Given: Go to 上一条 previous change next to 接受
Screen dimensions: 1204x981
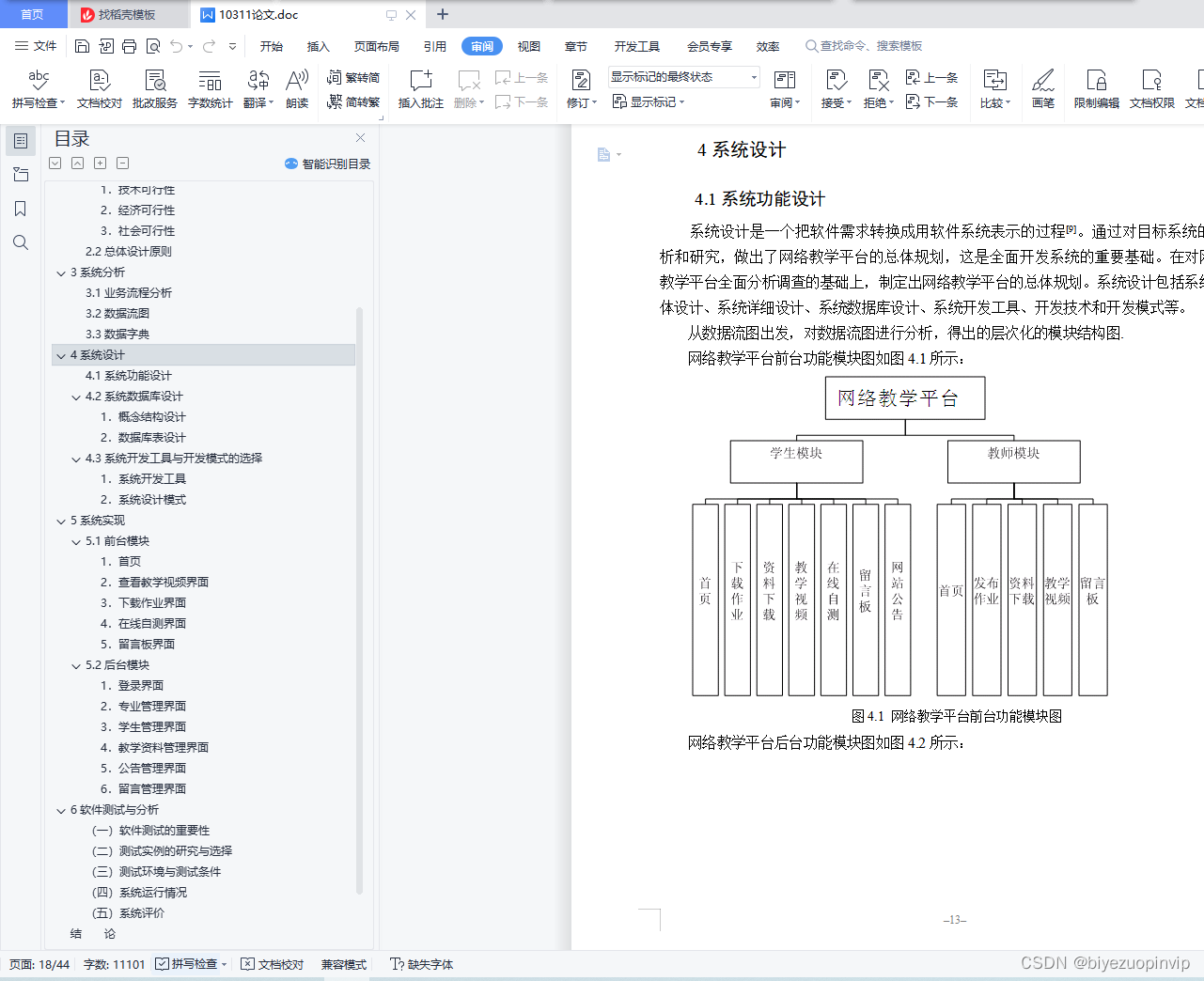Looking at the screenshot, I should click(x=931, y=78).
